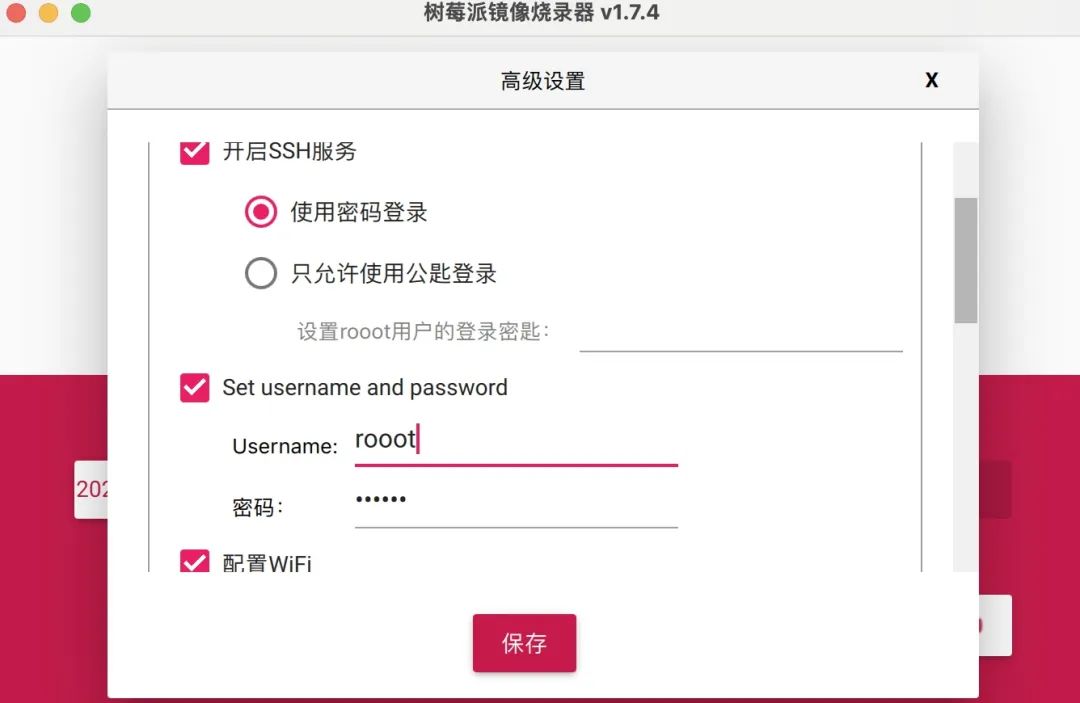Toggle Set username and password checkbox
This screenshot has width=1080, height=703.
[x=194, y=388]
